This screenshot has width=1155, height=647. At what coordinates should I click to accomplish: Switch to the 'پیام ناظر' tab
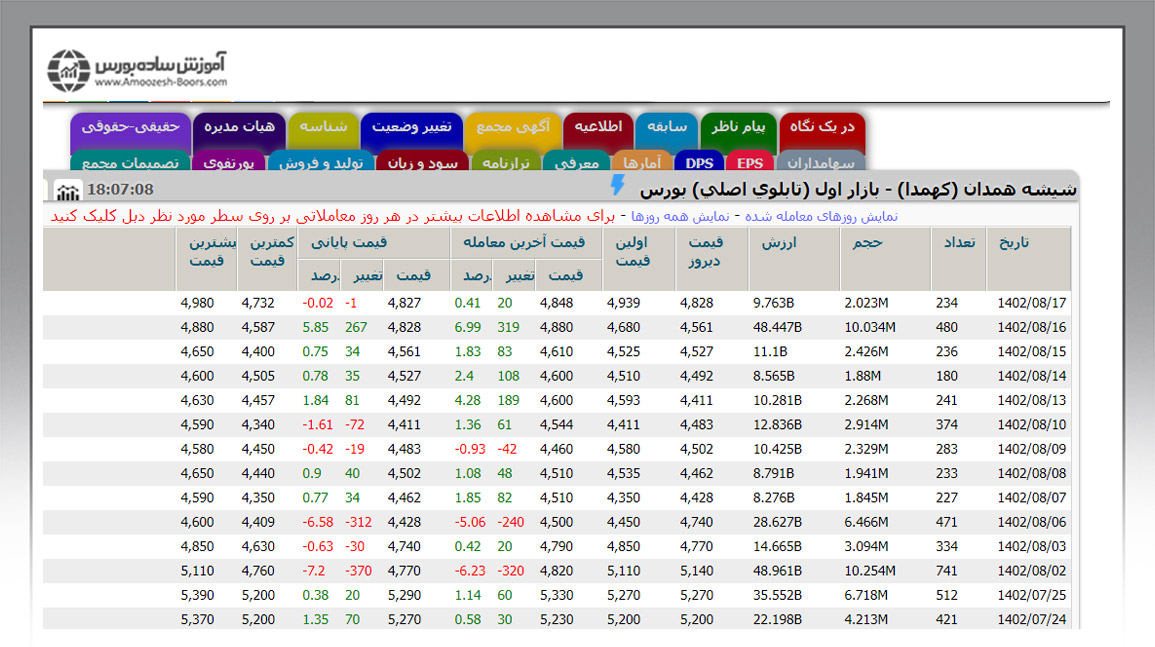click(739, 128)
